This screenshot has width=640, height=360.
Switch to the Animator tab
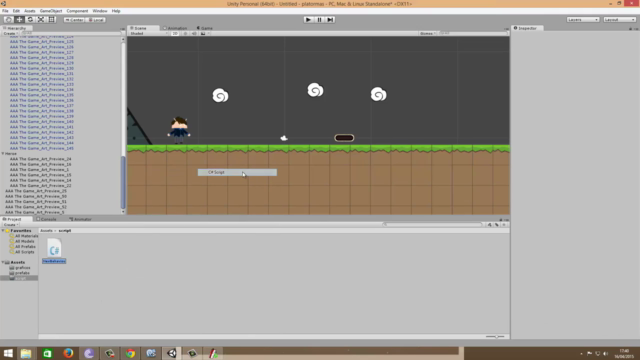81,219
